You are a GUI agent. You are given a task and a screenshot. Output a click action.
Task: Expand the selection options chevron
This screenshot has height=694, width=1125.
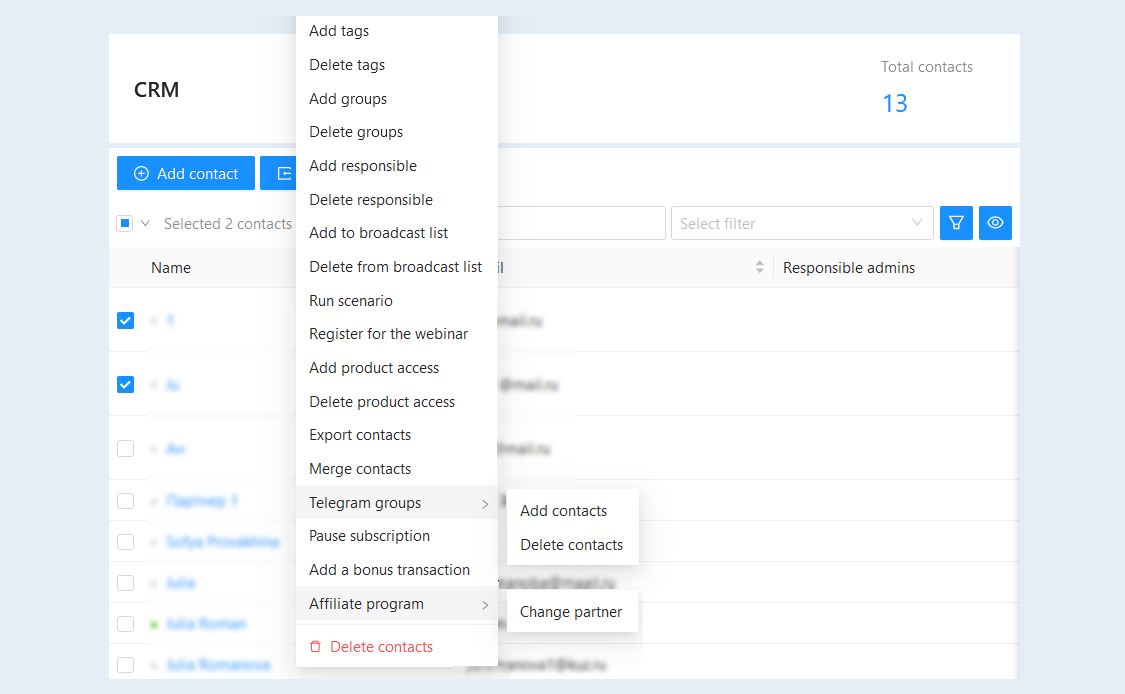click(x=145, y=223)
